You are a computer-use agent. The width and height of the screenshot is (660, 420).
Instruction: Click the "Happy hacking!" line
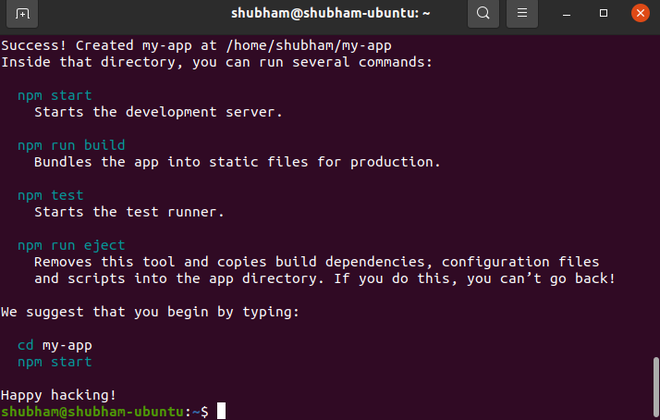[59, 395]
